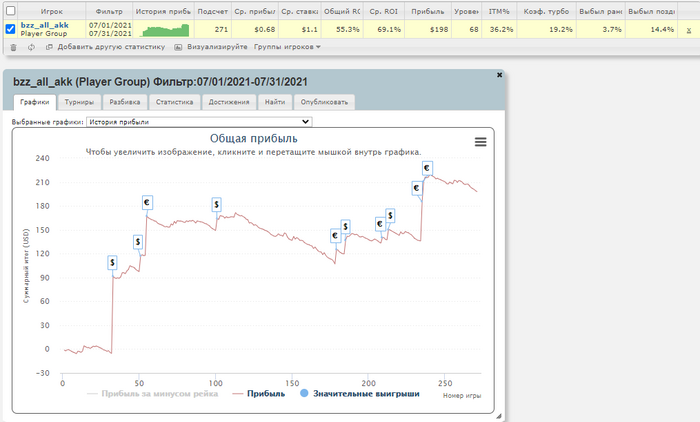Screen dimensions: 700x422
Task: Toggle the Прибыль legend series
Action: (x=259, y=394)
